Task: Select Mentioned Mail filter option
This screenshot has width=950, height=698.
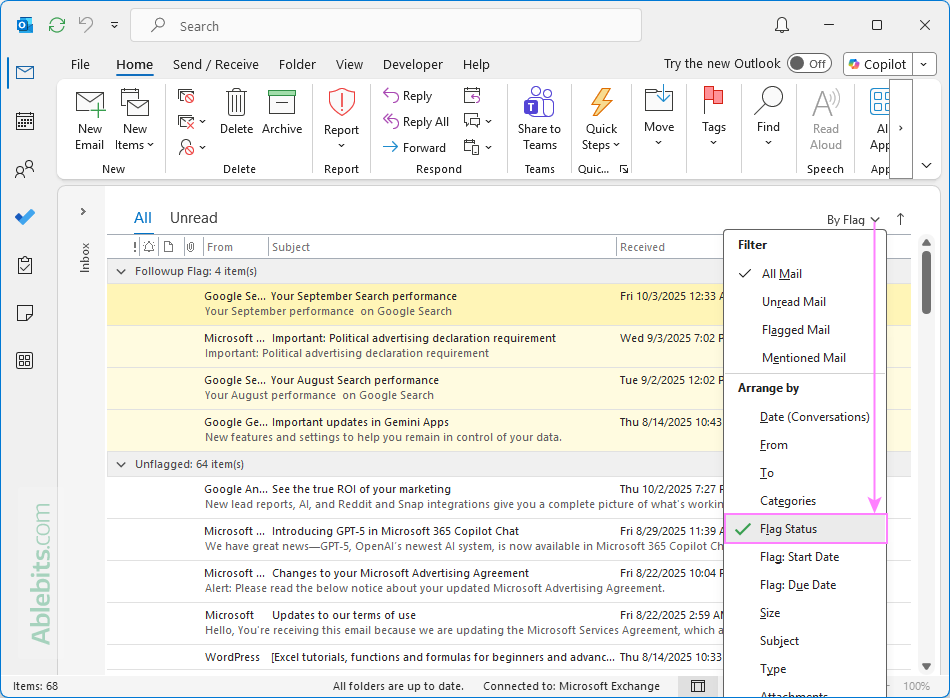Action: [x=805, y=357]
